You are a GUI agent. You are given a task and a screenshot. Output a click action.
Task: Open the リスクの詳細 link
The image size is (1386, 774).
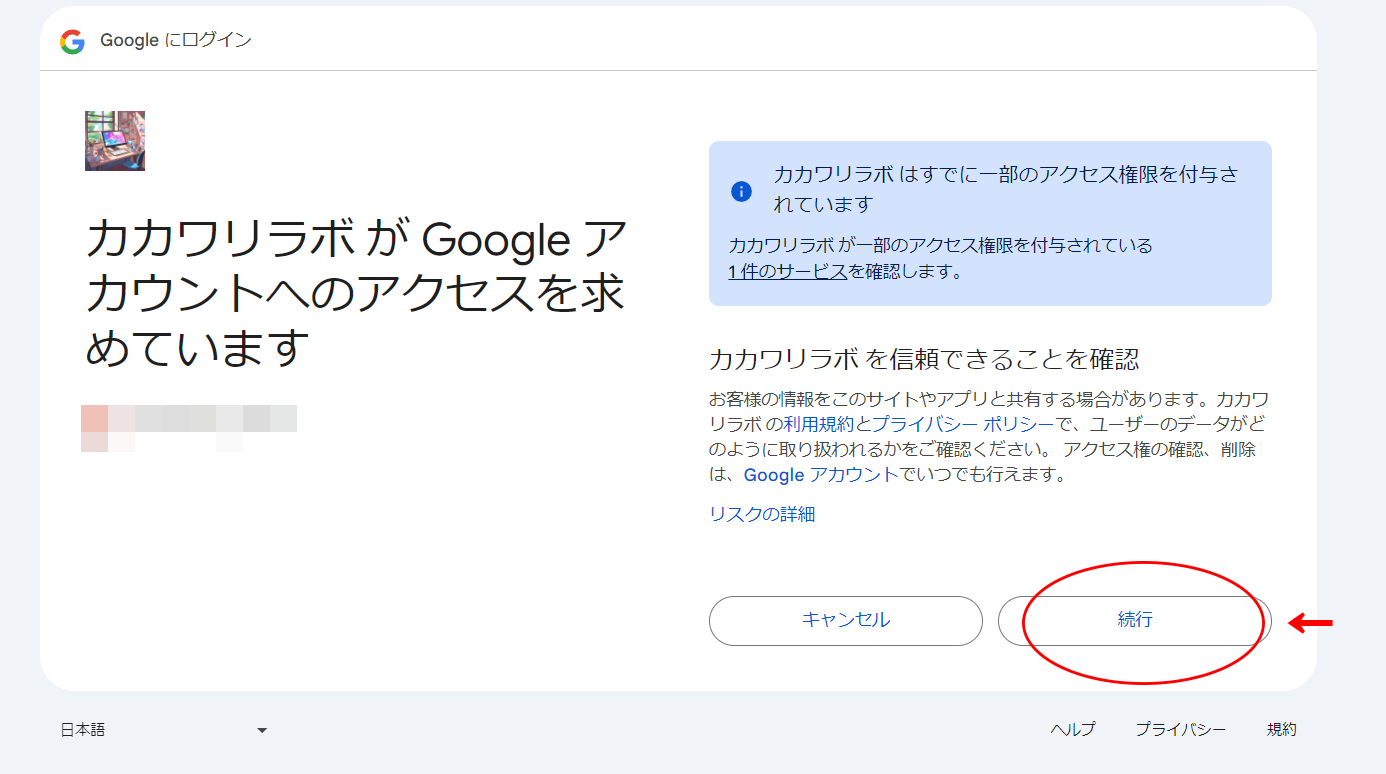click(762, 514)
